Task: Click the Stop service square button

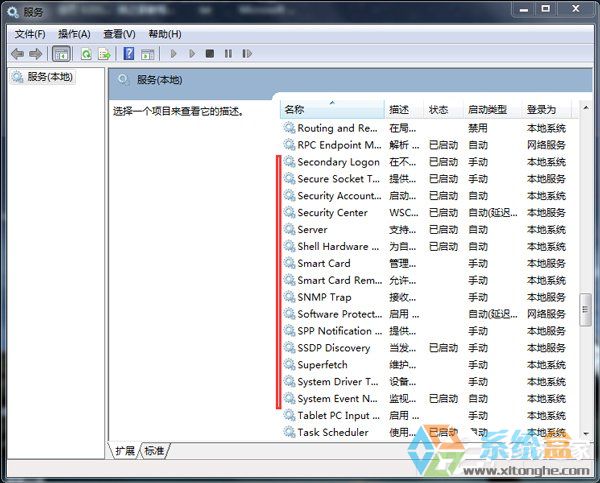Action: 210,54
